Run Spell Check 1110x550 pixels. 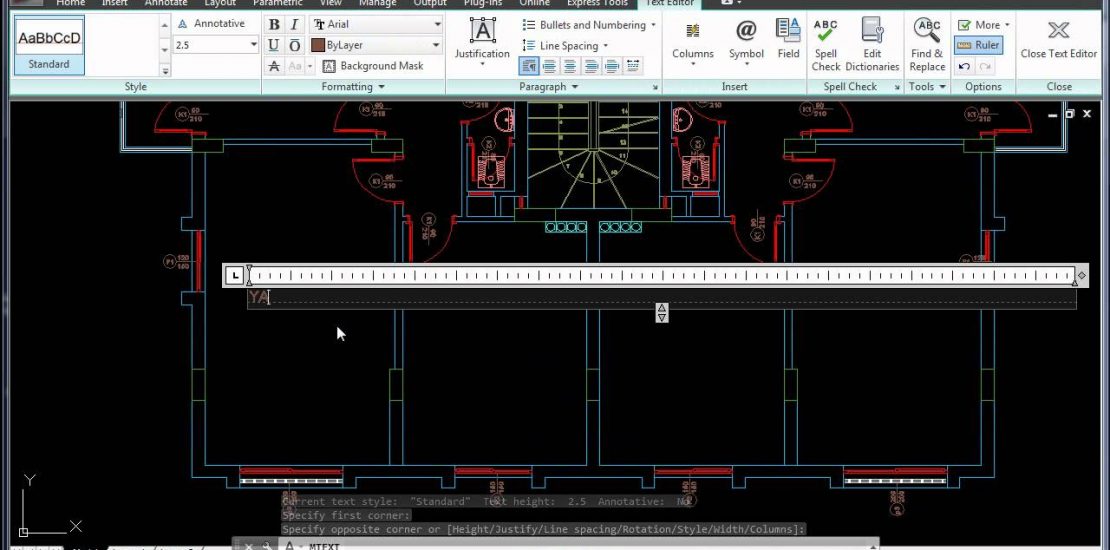tap(826, 45)
